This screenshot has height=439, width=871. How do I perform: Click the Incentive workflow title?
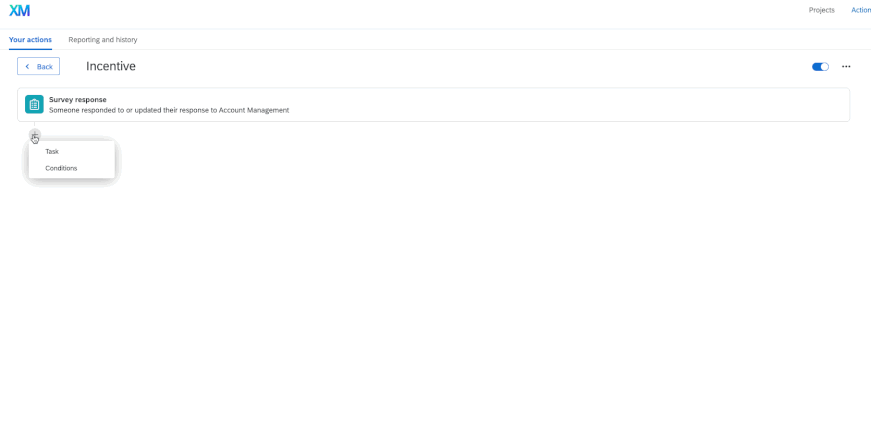111,66
